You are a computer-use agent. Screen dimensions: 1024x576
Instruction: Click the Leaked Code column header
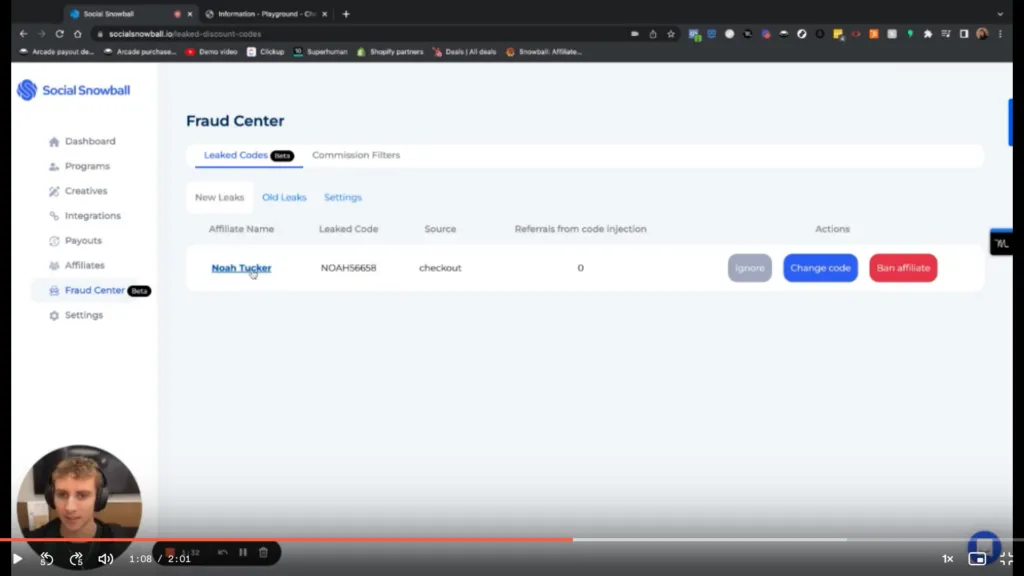click(348, 229)
